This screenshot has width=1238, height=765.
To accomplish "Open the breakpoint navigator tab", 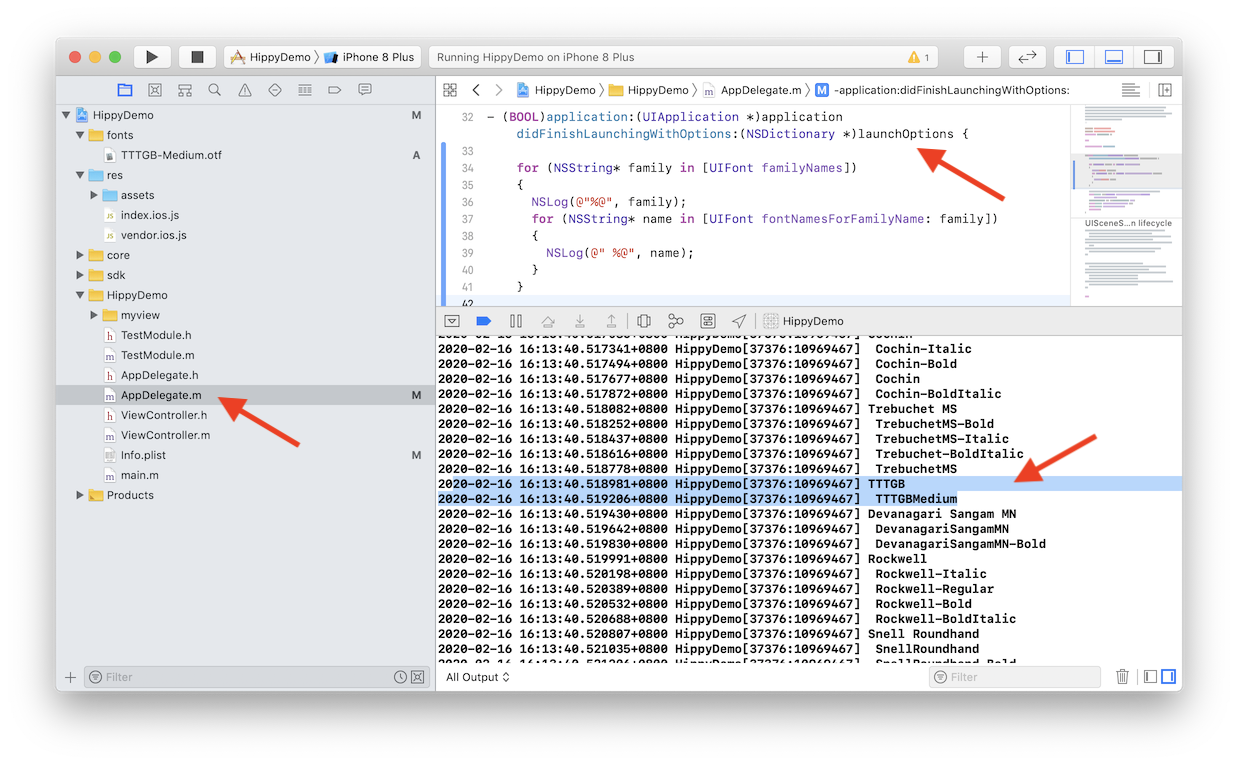I will tap(335, 90).
